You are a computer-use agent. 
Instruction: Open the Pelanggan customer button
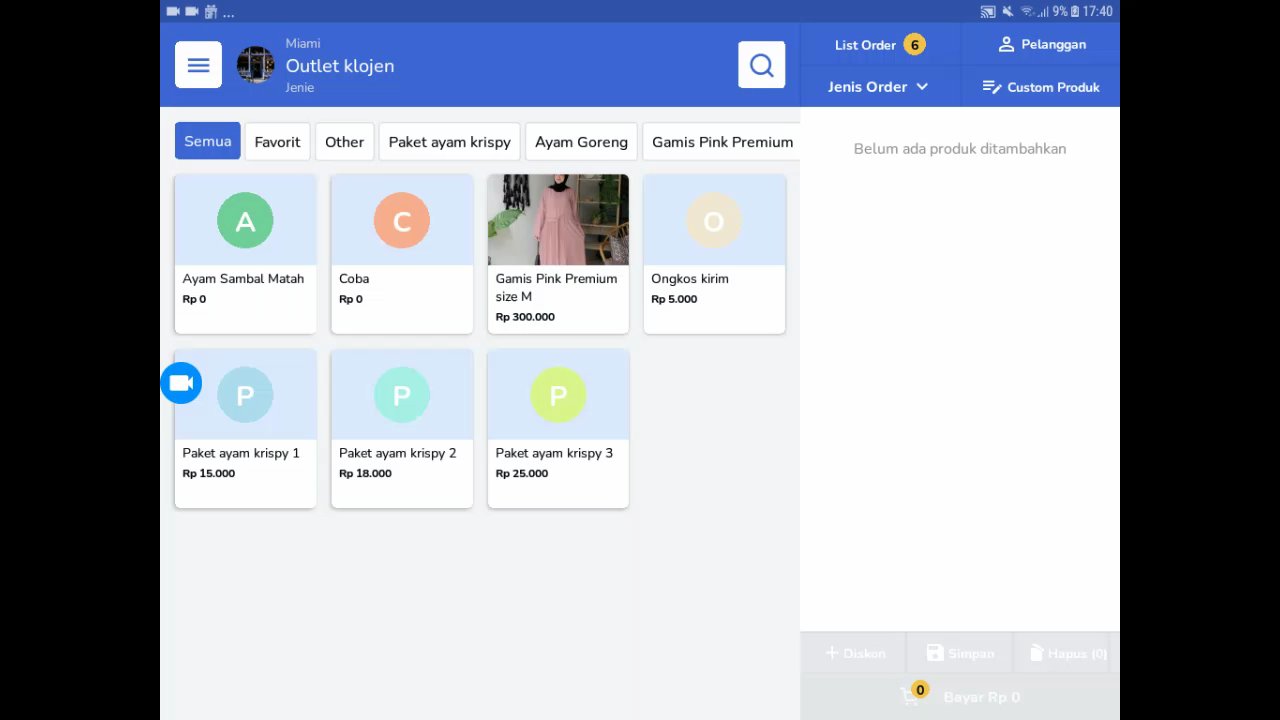click(x=1041, y=44)
